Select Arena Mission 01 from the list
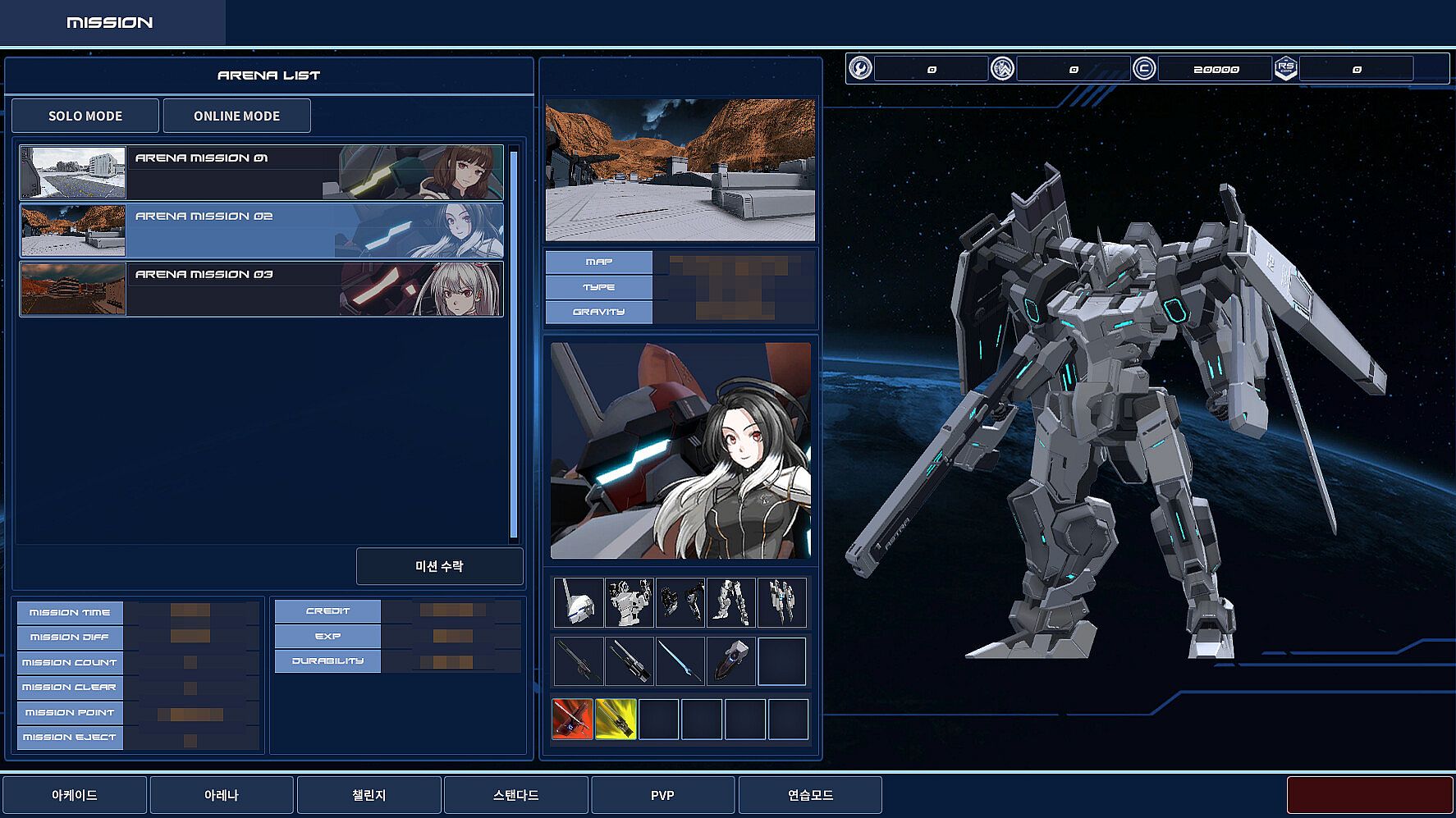The height and width of the screenshot is (818, 1456). click(x=262, y=172)
